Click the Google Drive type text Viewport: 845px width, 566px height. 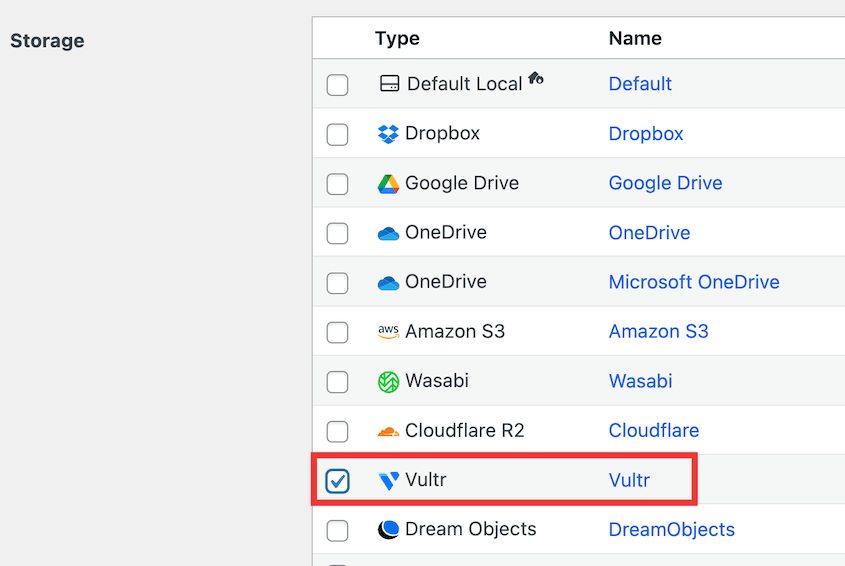tap(462, 183)
